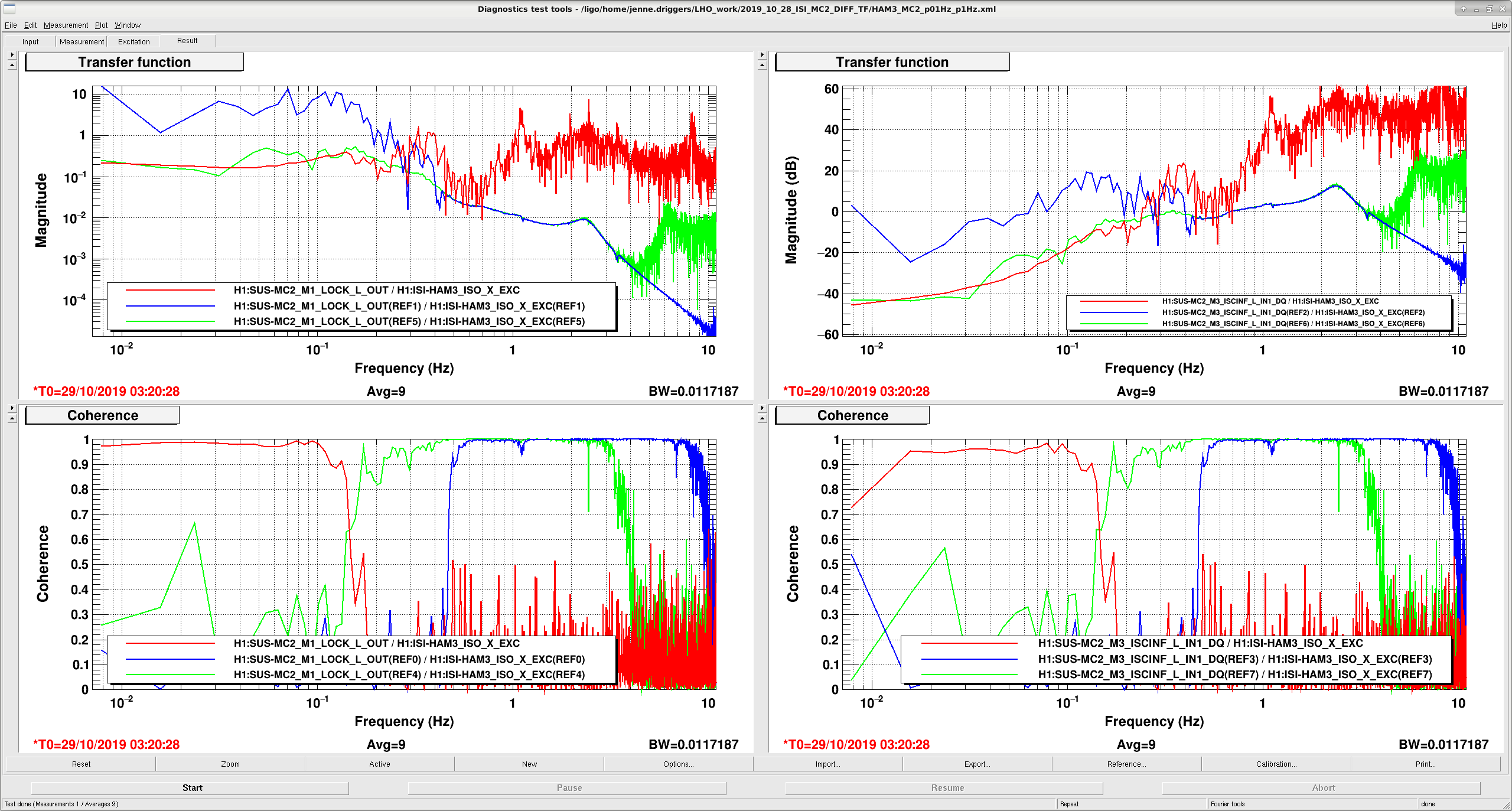Click the right-arrow icon beside top-right Transfer function plot
The width and height of the screenshot is (1512, 811).
coord(762,55)
